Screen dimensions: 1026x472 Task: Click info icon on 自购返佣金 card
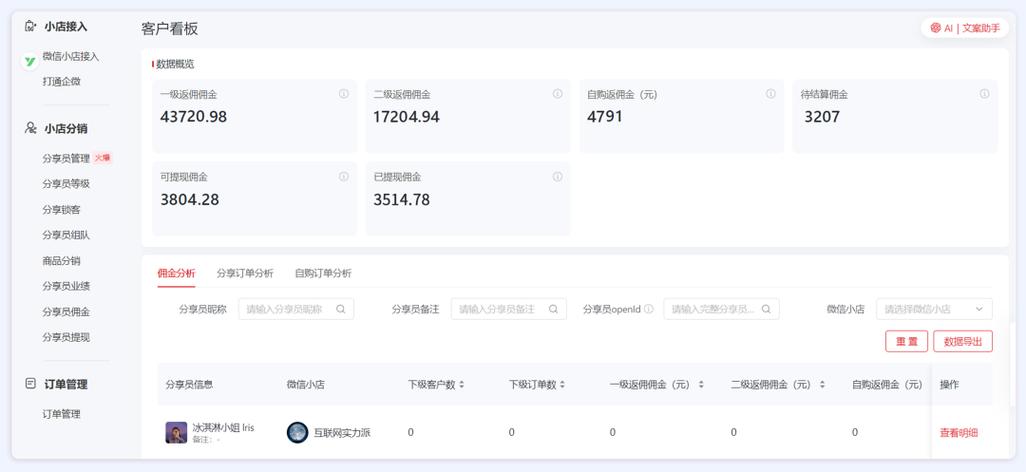[x=771, y=94]
